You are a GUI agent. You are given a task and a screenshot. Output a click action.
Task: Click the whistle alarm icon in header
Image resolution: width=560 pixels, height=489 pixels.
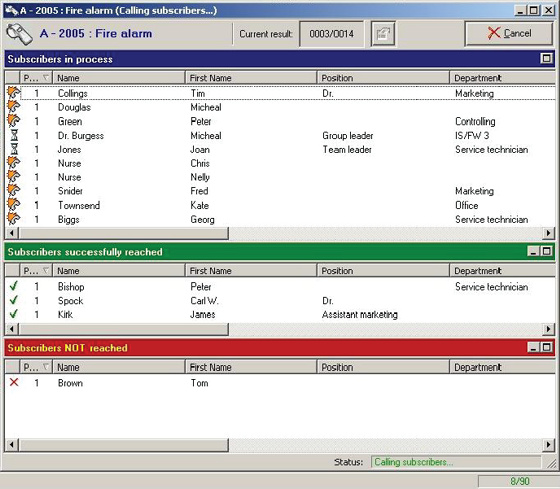19,34
